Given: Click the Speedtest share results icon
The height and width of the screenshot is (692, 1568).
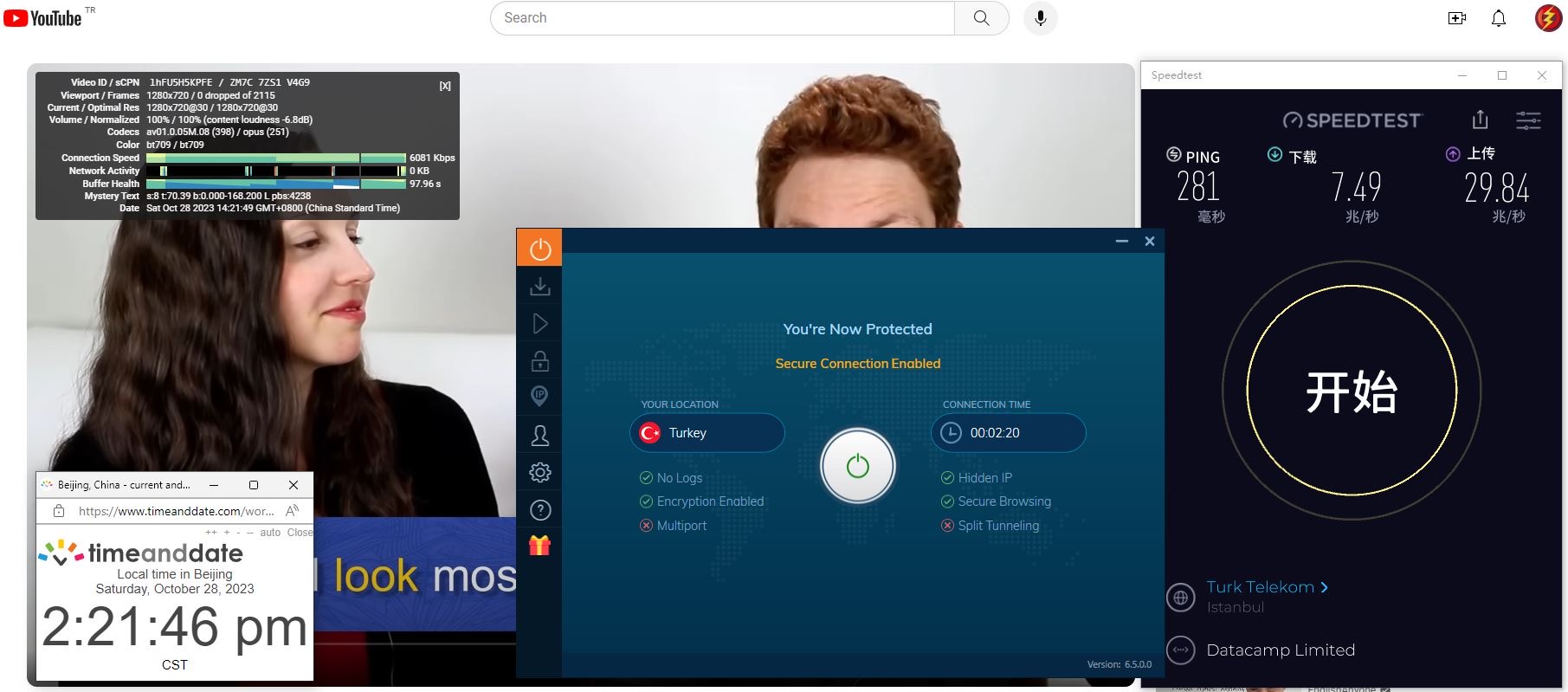Looking at the screenshot, I should pos(1480,120).
